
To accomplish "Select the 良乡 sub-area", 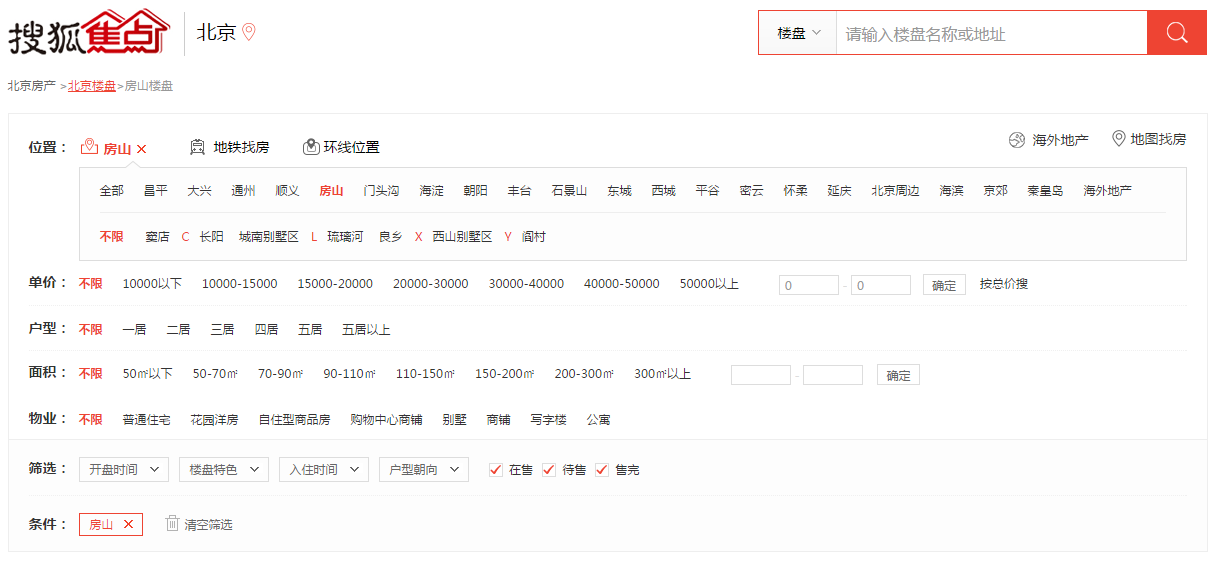I will (x=391, y=237).
